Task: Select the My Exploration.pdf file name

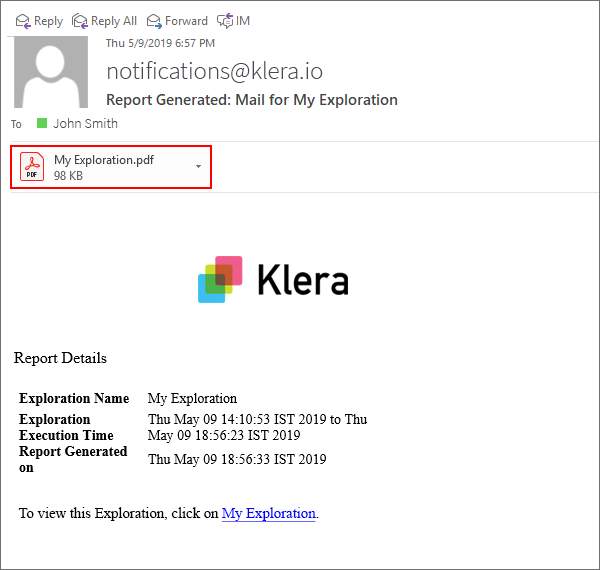Action: (104, 160)
